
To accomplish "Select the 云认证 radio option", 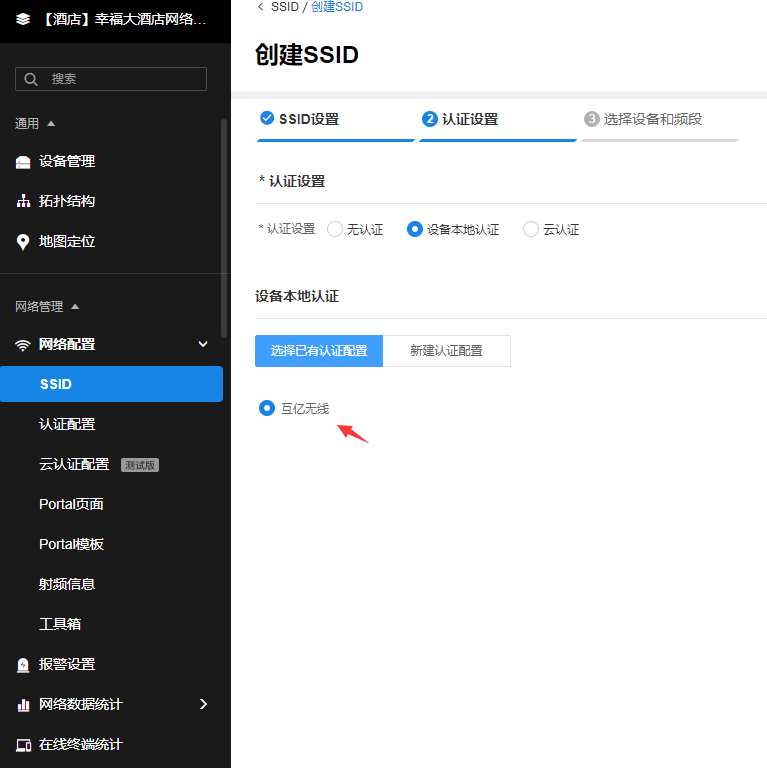I will click(531, 229).
